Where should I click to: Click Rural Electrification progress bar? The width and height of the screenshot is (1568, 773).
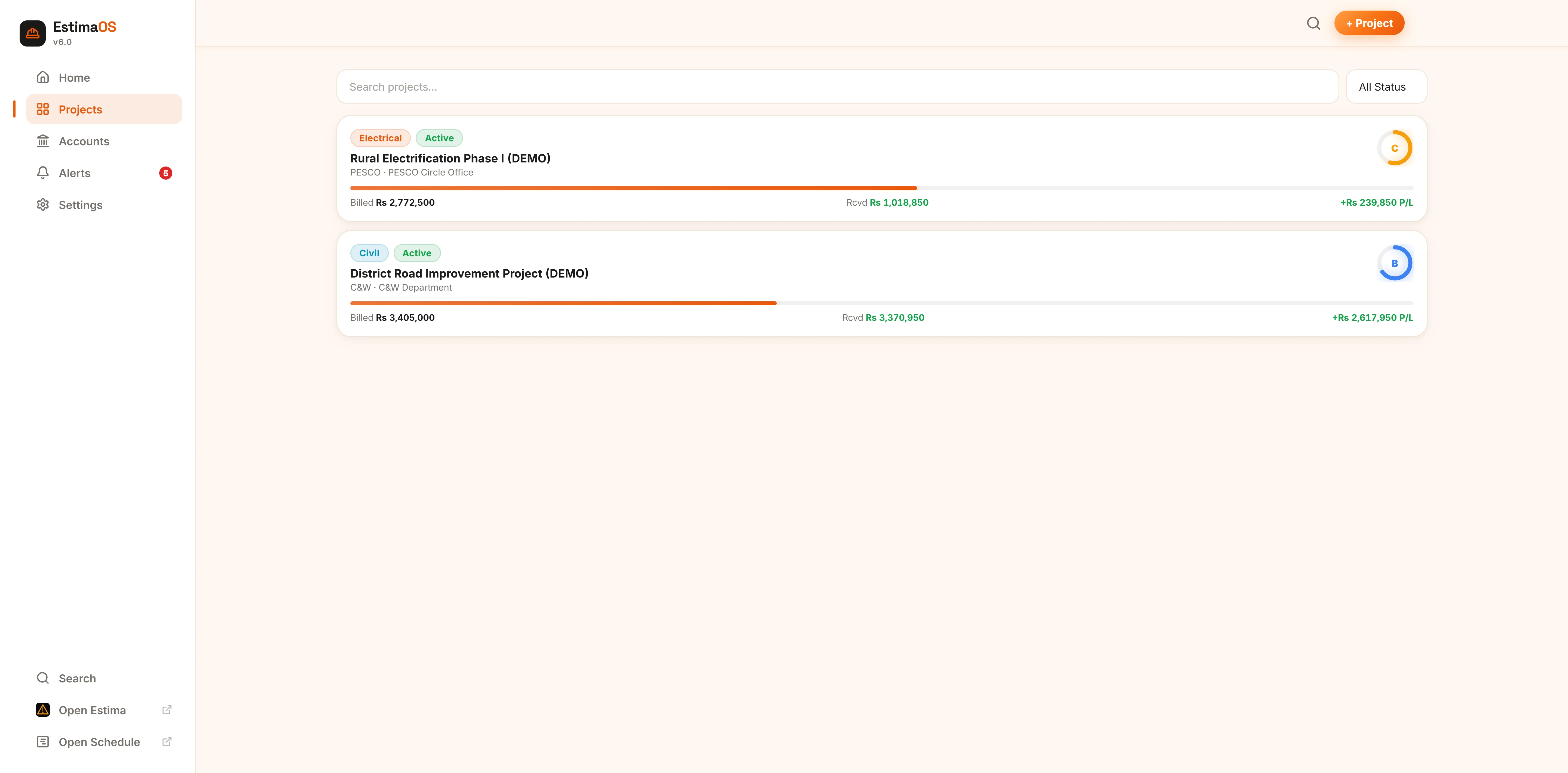pyautogui.click(x=881, y=188)
